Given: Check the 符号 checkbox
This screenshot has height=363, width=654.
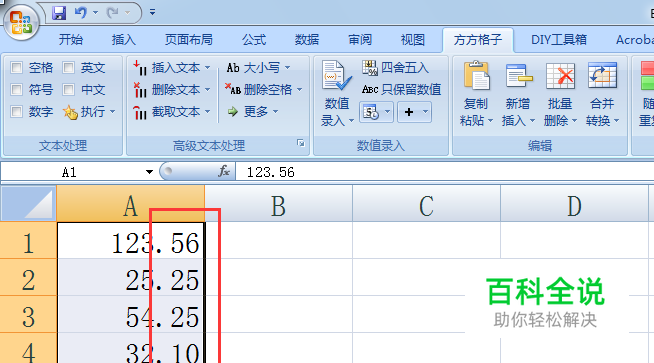Looking at the screenshot, I should [x=17, y=89].
